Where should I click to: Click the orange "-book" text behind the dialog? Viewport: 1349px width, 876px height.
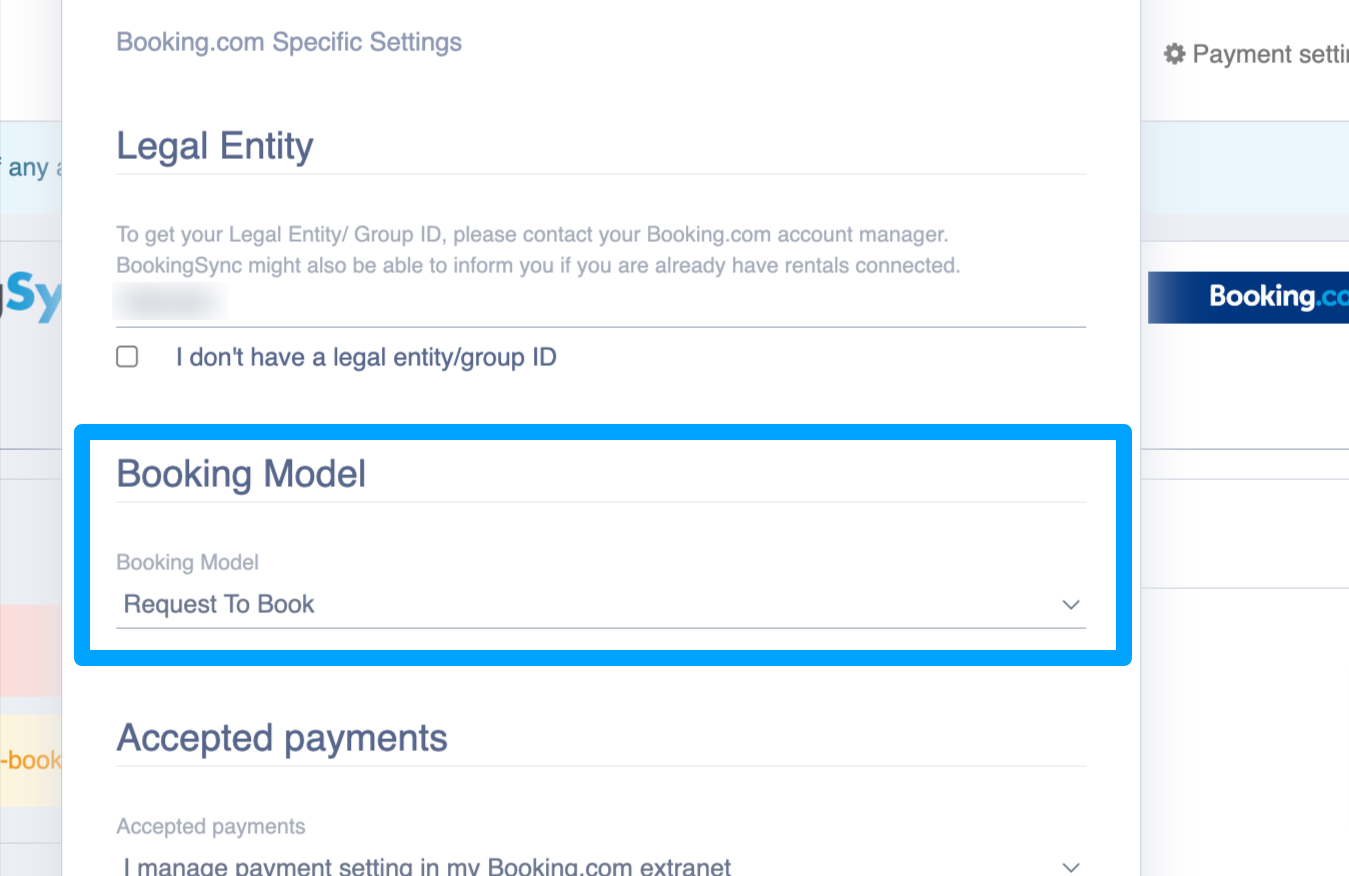tap(31, 760)
